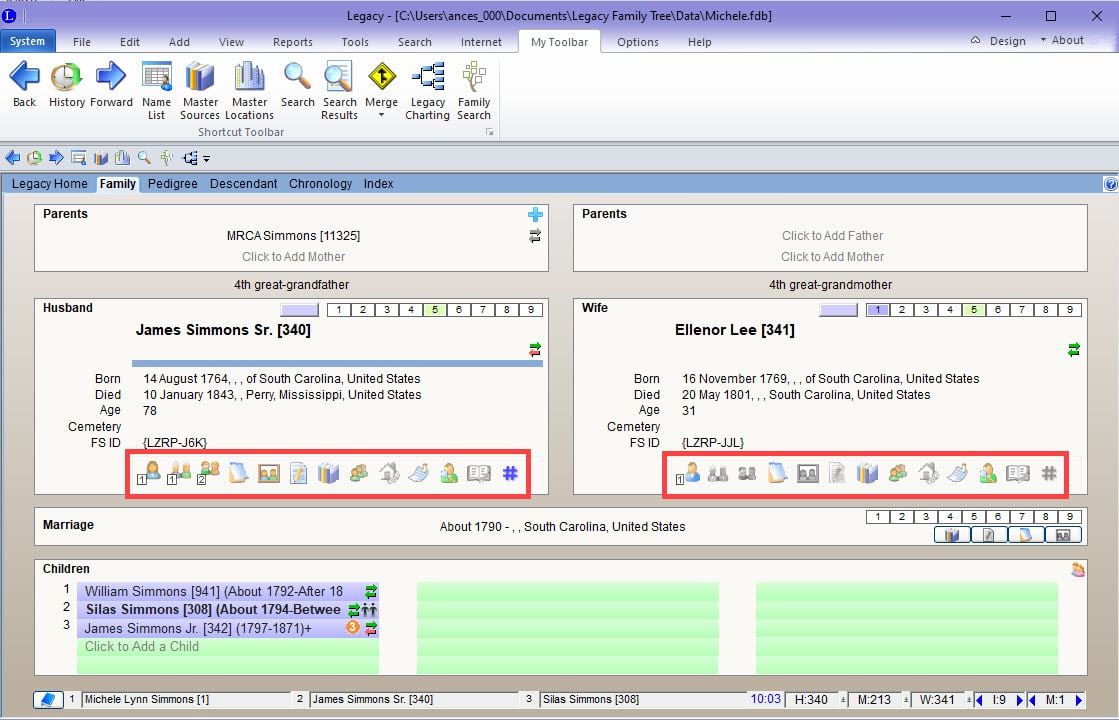Open marriage pictures icon button
Image resolution: width=1119 pixels, height=720 pixels.
(x=1063, y=534)
